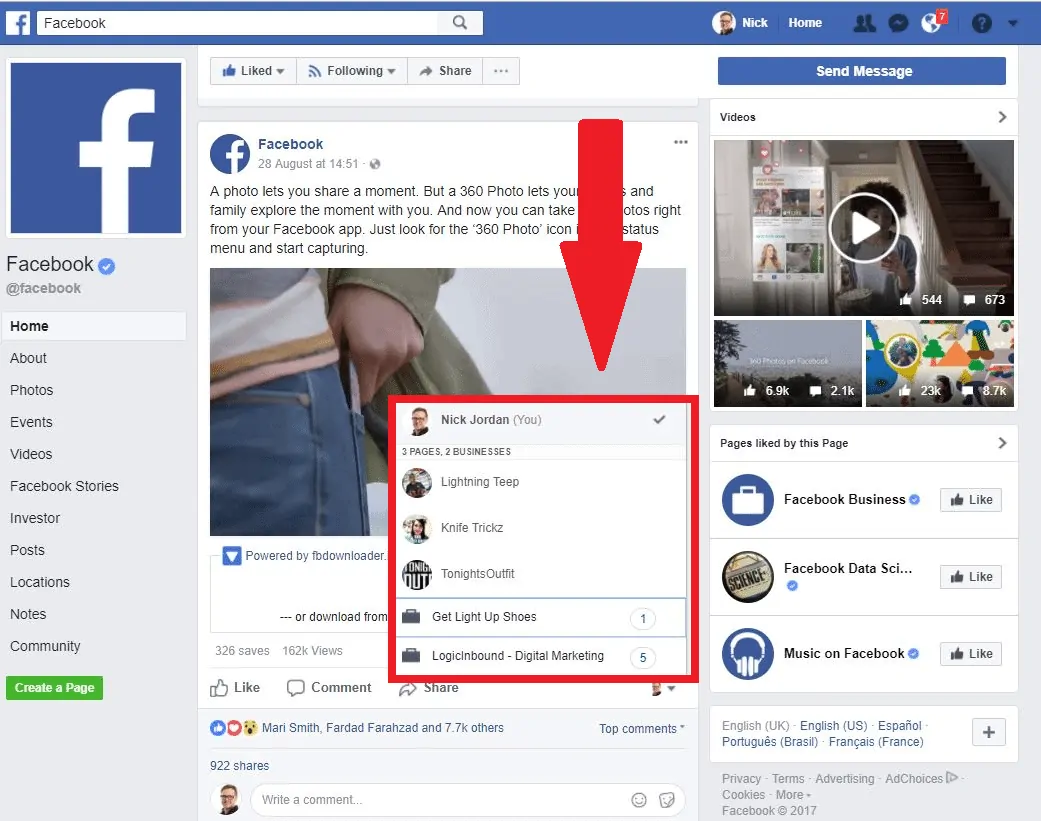
Task: Toggle the Liked status of the page
Action: [x=252, y=70]
